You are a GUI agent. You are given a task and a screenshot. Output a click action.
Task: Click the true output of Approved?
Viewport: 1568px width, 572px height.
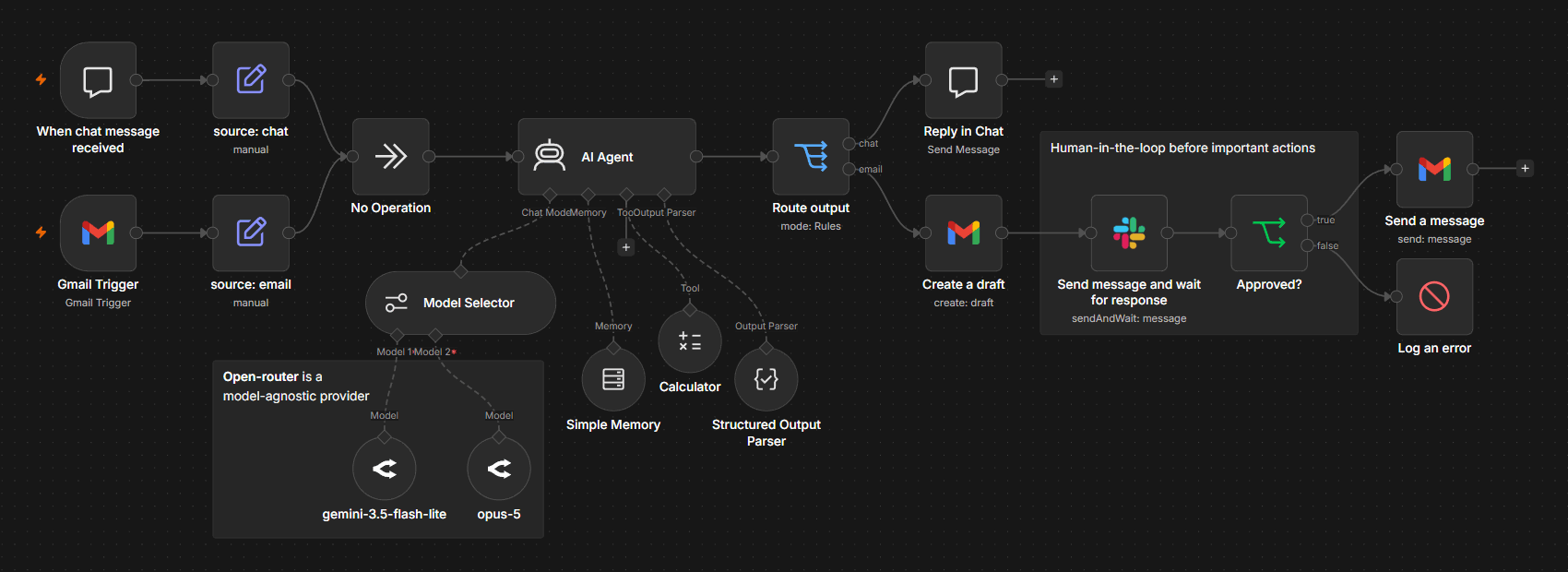coord(1307,220)
